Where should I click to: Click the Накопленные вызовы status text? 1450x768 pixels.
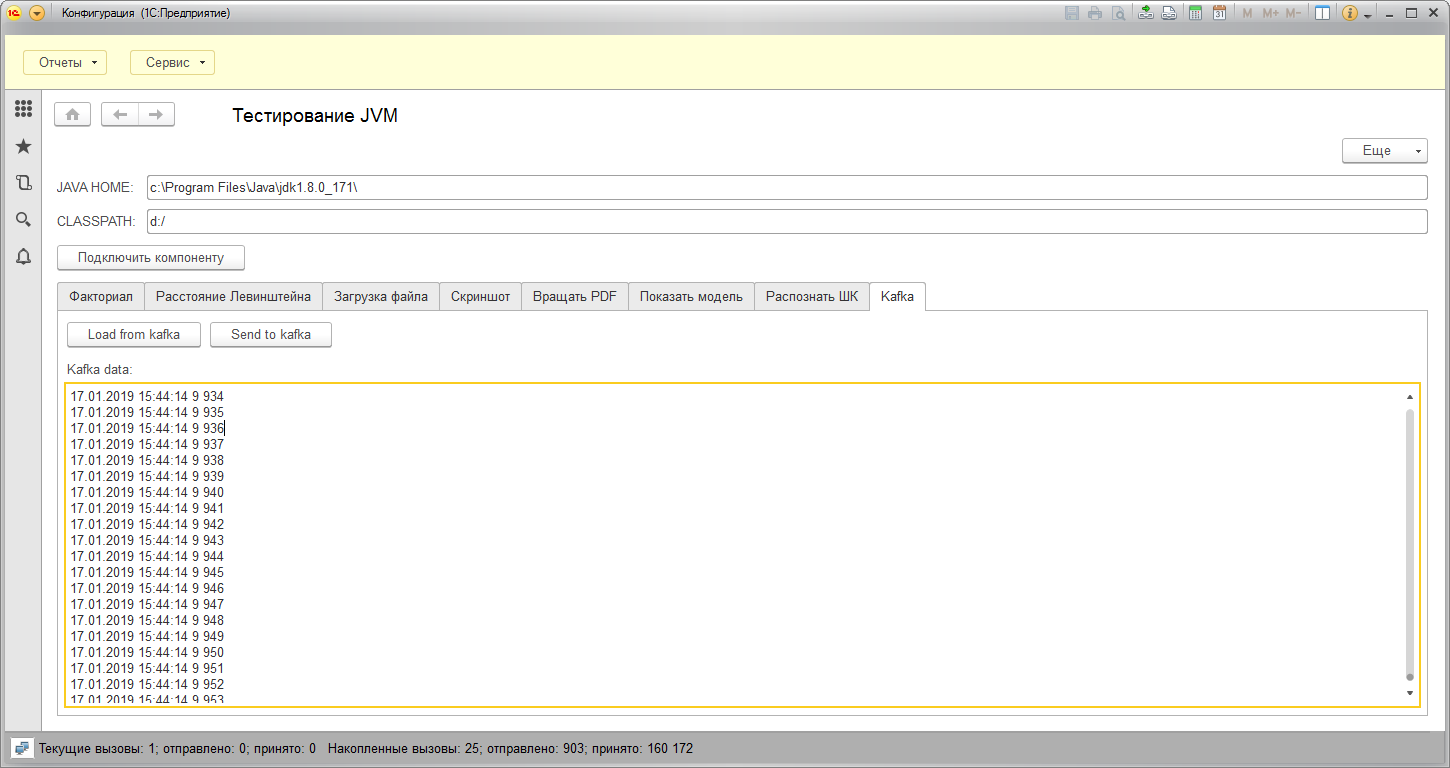tap(510, 748)
